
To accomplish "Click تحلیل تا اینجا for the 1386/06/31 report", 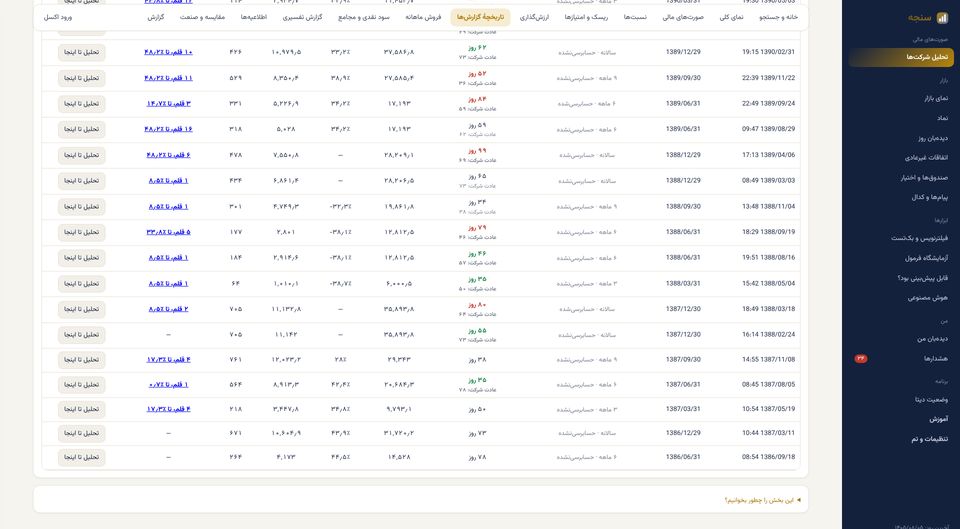I will (x=81, y=457).
